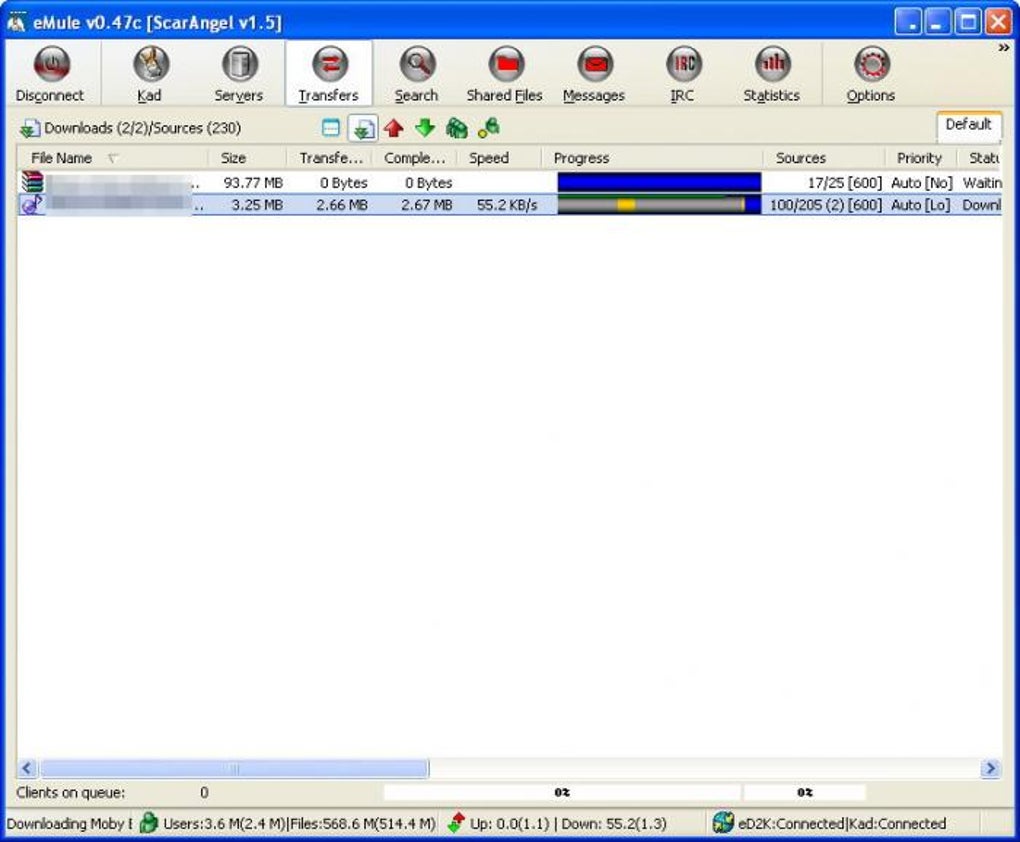Sort by the Comple... column header
The image size is (1020, 842).
[x=414, y=158]
